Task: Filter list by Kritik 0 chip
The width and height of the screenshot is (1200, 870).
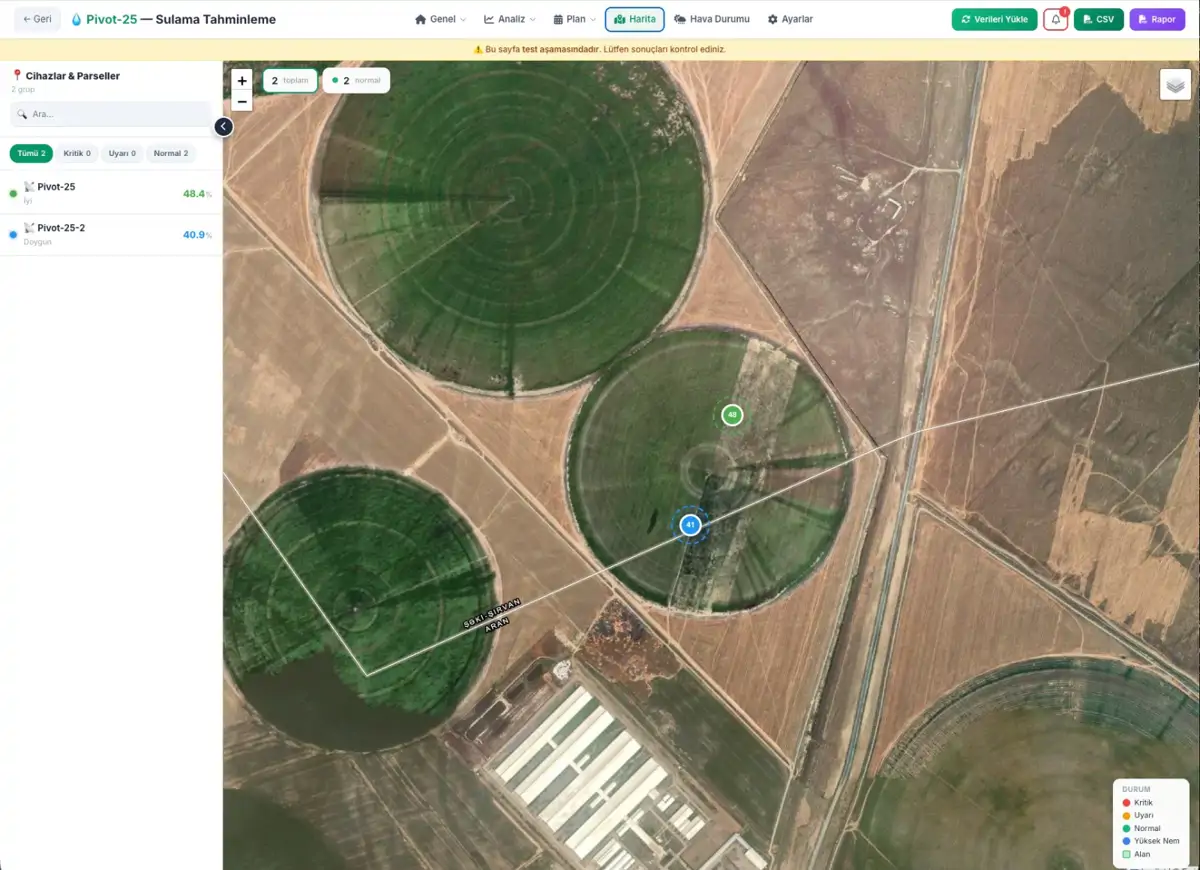Action: pyautogui.click(x=77, y=153)
